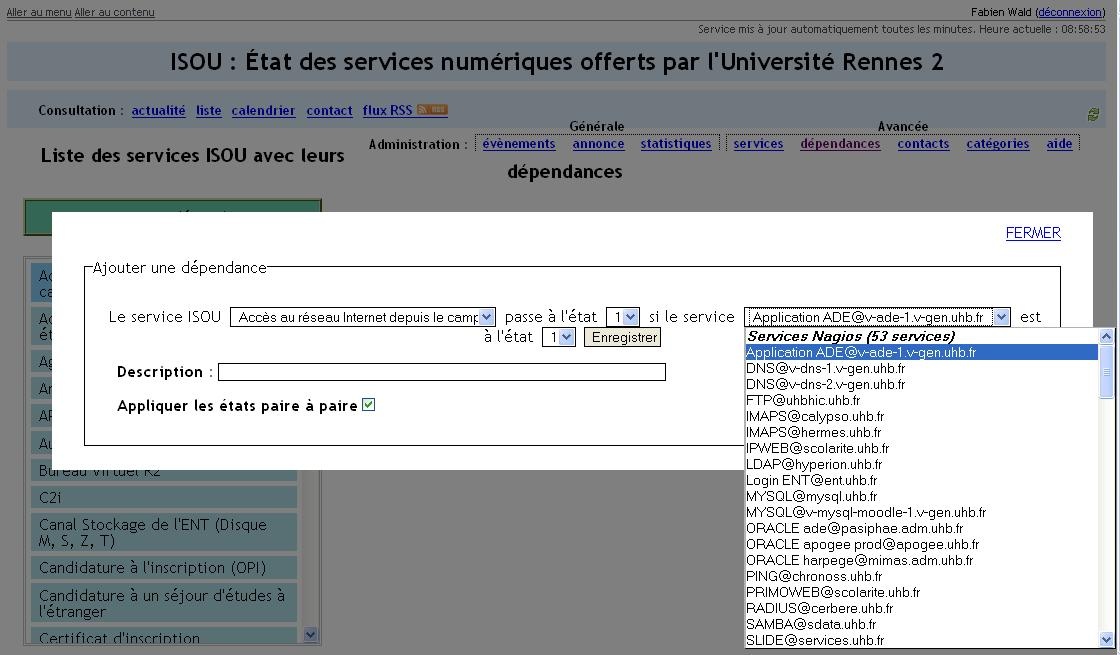Click the FERMER link
Image resolution: width=1120 pixels, height=655 pixels.
(1032, 233)
